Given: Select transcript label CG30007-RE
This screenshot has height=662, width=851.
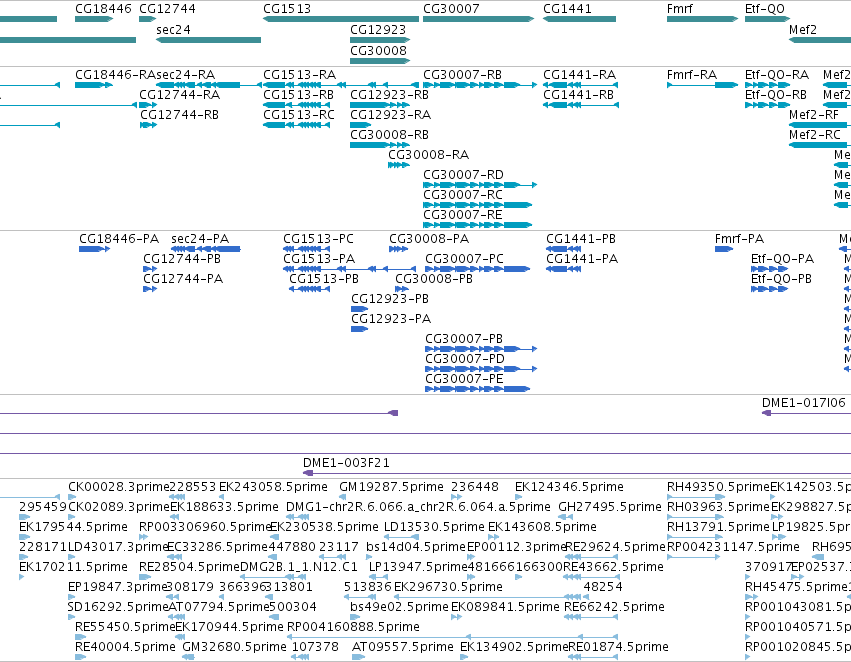Looking at the screenshot, I should (x=462, y=215).
